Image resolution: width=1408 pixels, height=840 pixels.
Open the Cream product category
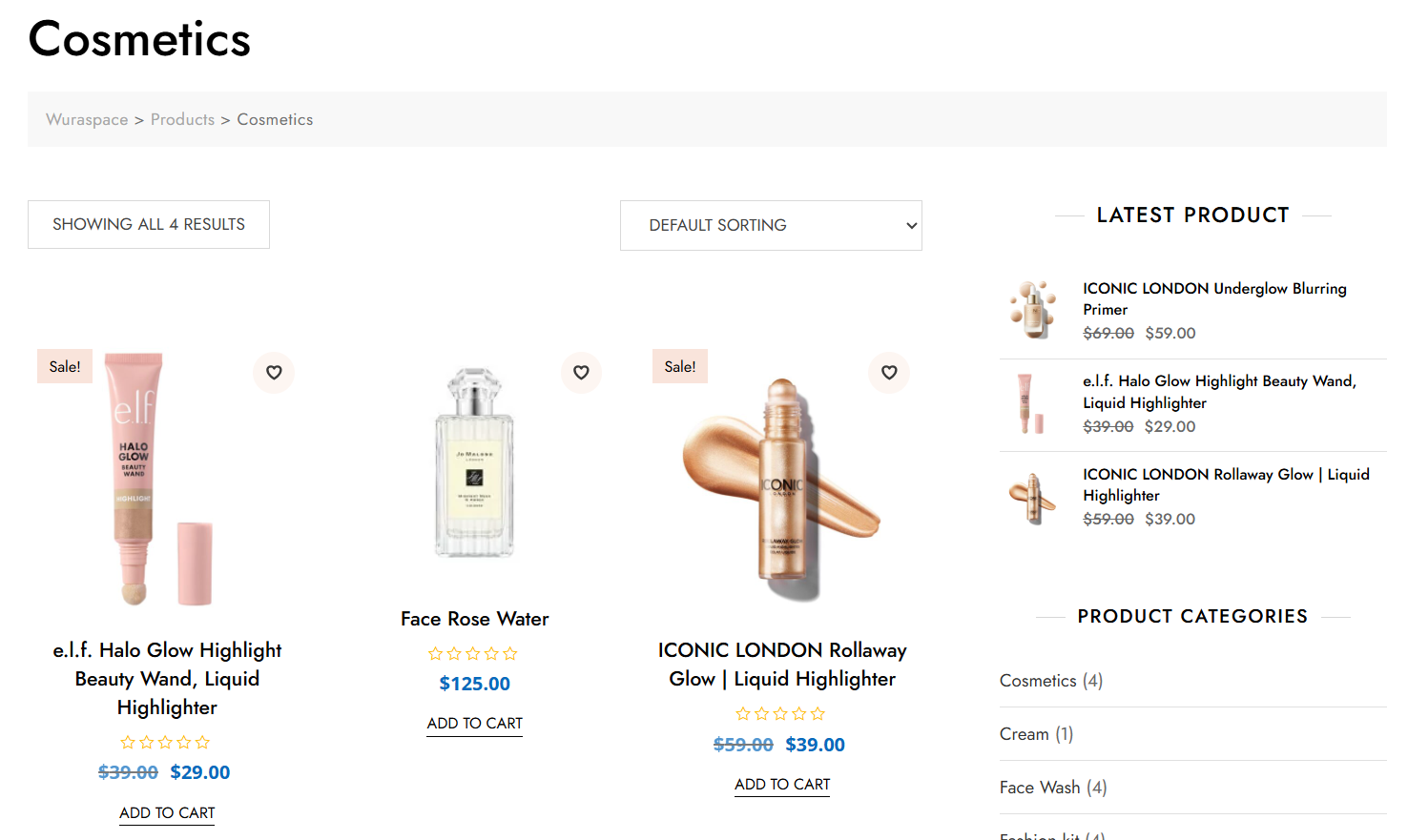[1024, 734]
